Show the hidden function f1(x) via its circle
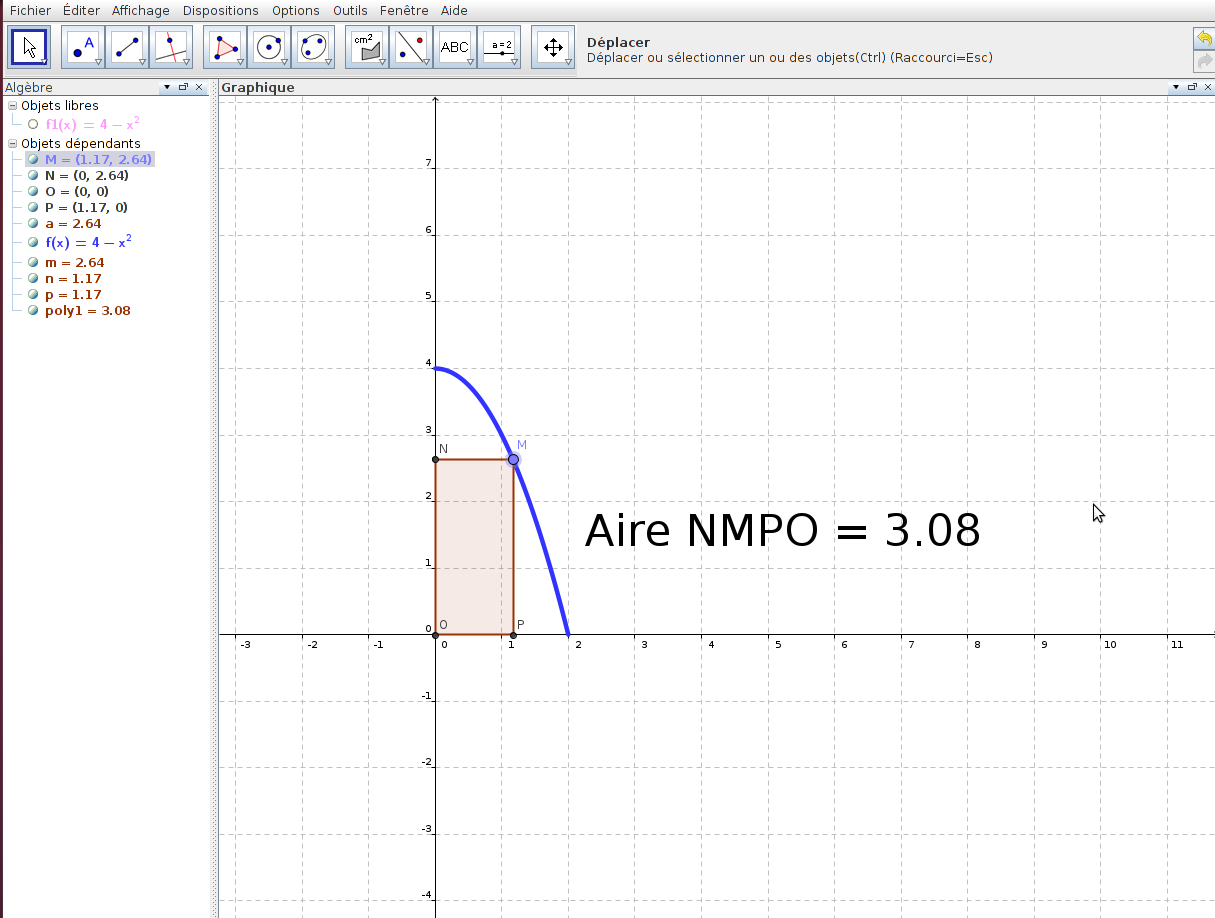The width and height of the screenshot is (1215, 918). pos(33,125)
